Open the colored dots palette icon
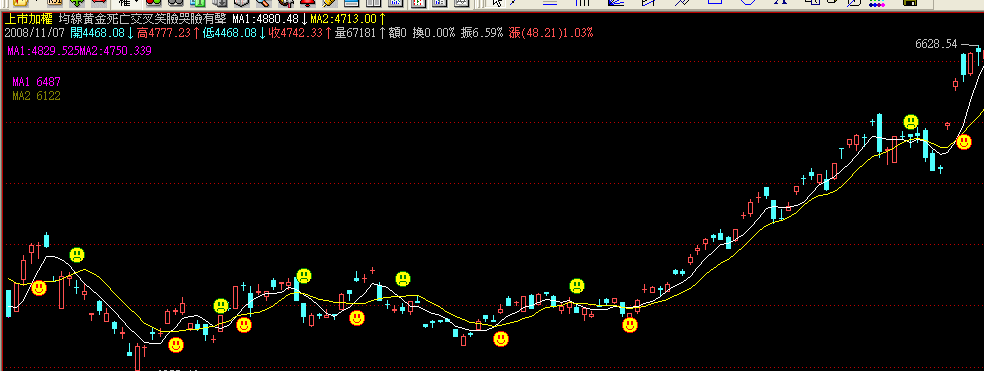The width and height of the screenshot is (984, 371). click(876, 3)
